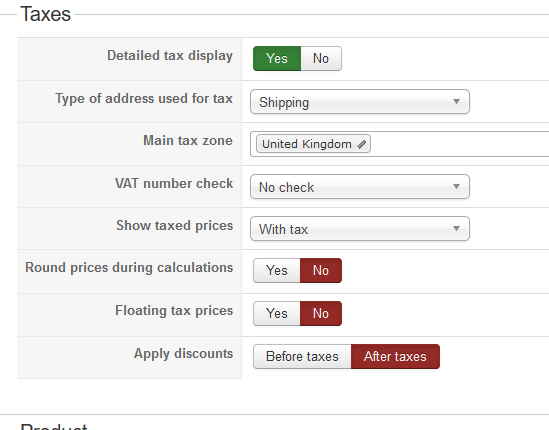Click the Taxes section heading

coord(46,14)
